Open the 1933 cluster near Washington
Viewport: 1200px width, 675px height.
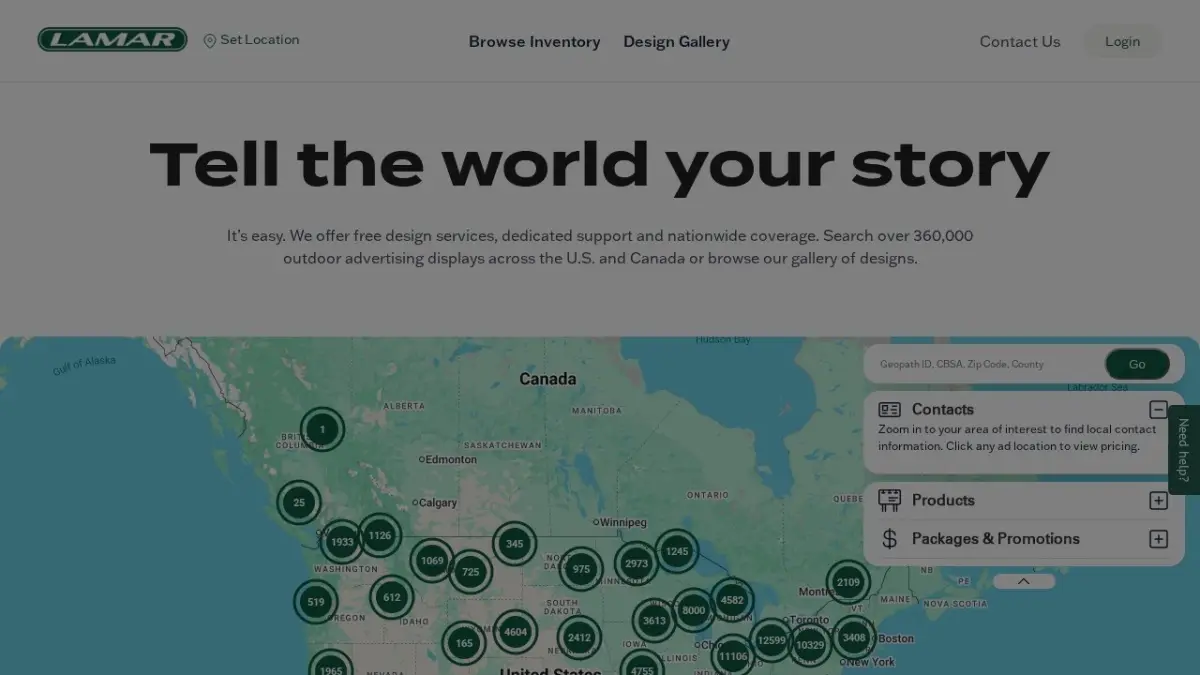pyautogui.click(x=342, y=542)
